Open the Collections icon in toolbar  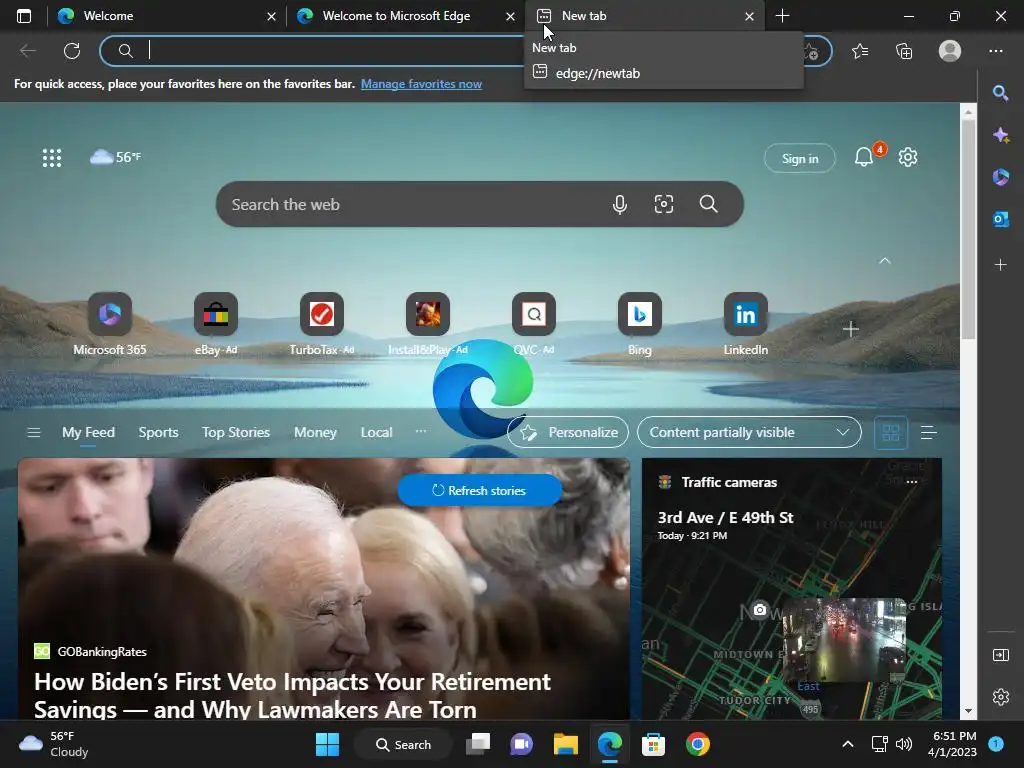pyautogui.click(x=904, y=51)
